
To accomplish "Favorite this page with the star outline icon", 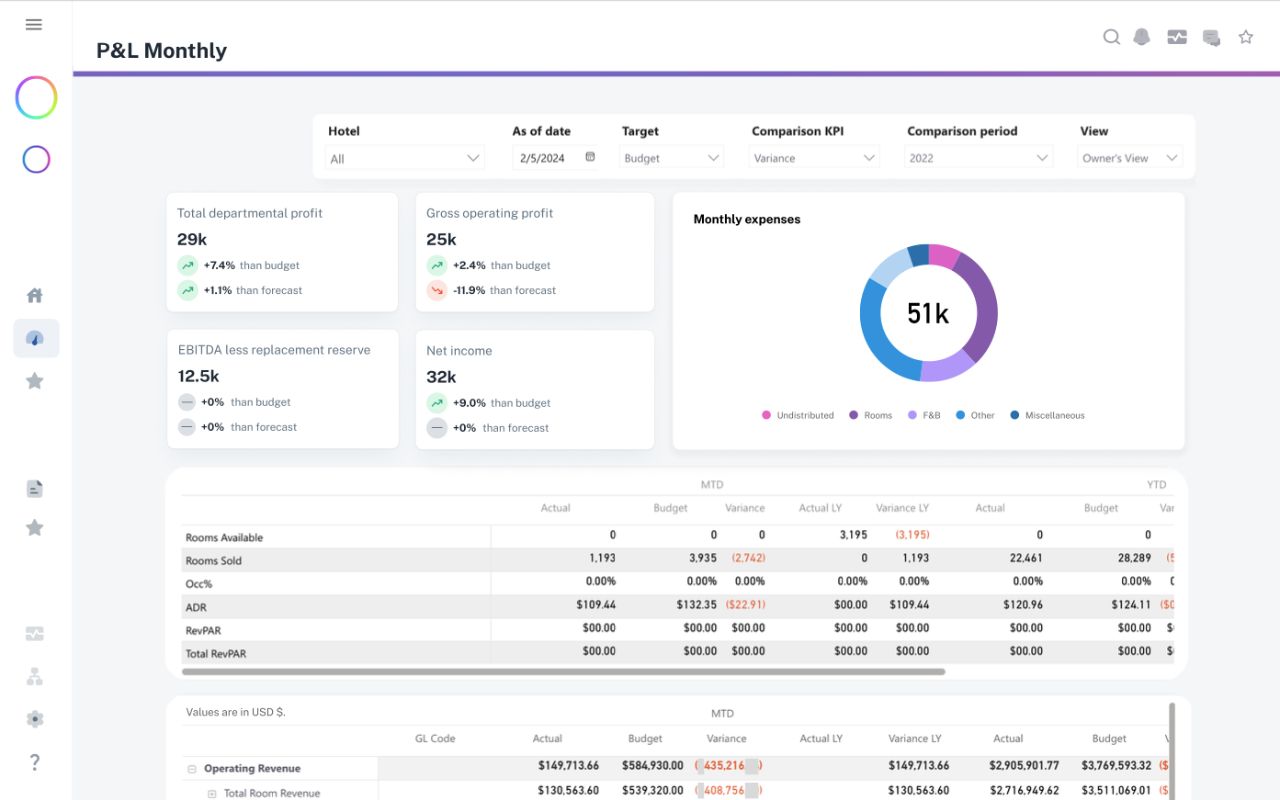I will [x=1246, y=37].
